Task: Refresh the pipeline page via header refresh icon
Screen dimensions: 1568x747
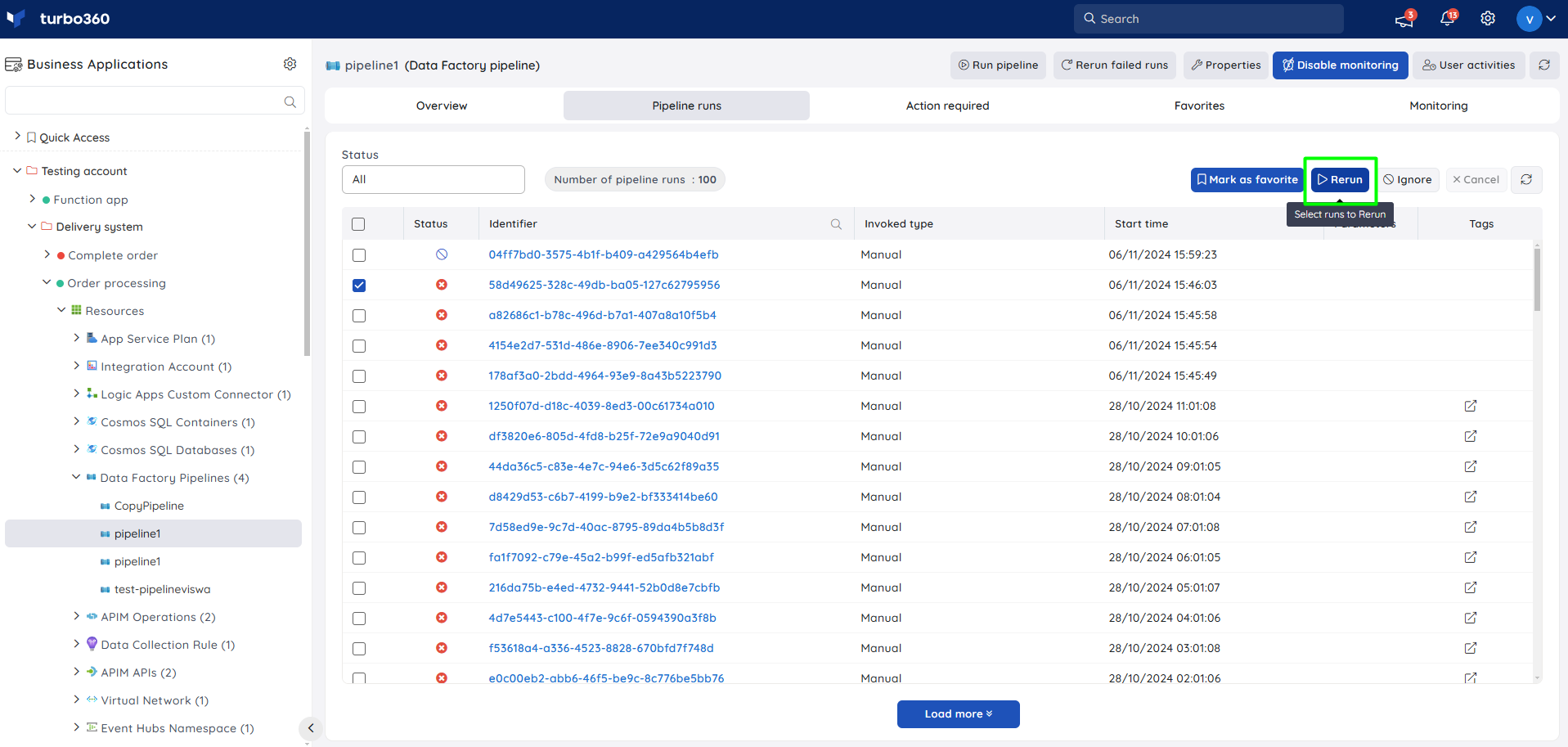Action: 1544,65
